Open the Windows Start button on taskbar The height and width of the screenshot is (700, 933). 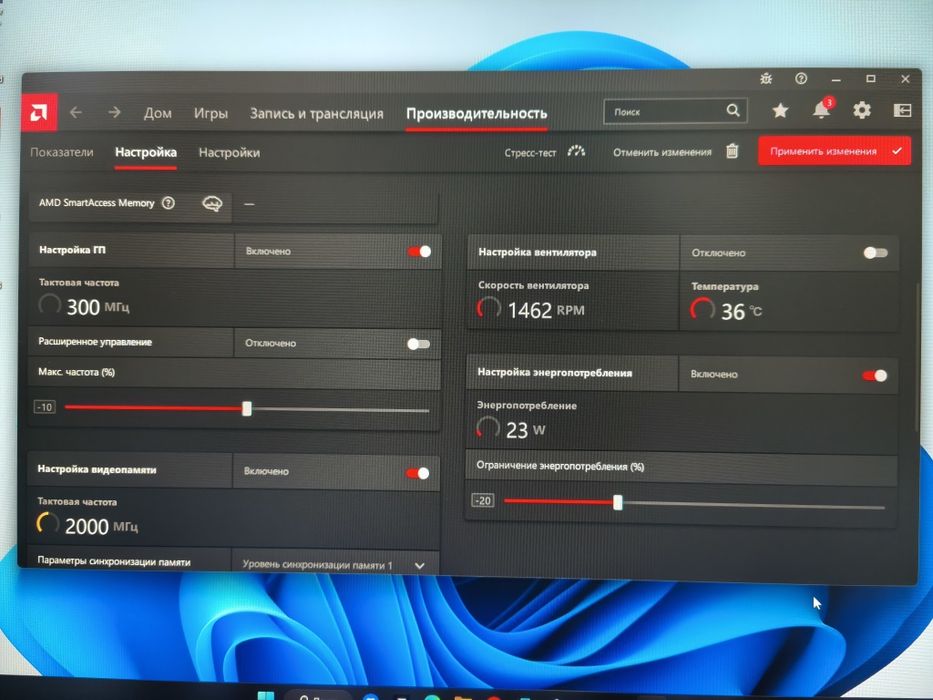[x=265, y=696]
